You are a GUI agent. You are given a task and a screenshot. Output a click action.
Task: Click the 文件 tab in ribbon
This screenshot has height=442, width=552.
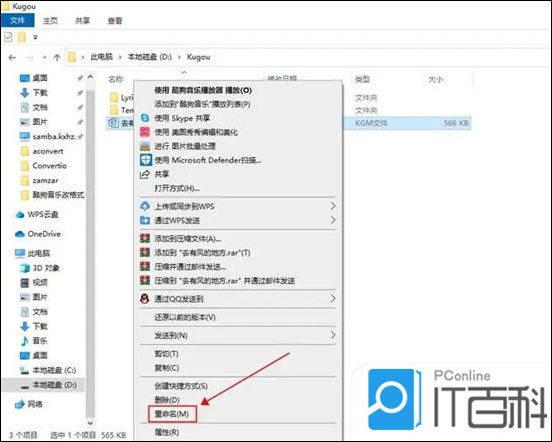point(18,20)
